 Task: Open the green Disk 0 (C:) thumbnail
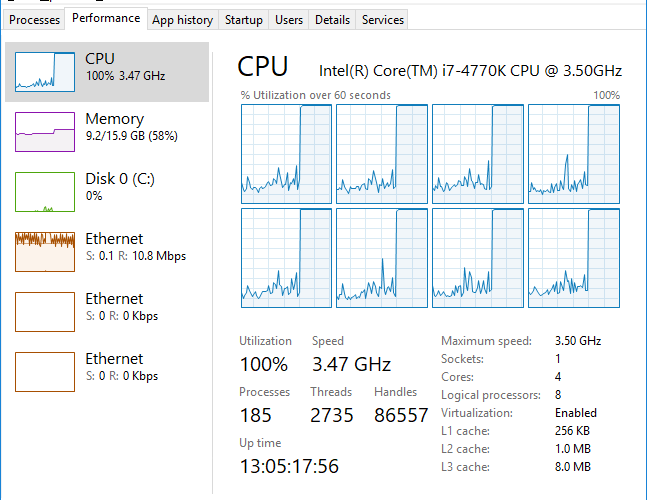[45, 191]
